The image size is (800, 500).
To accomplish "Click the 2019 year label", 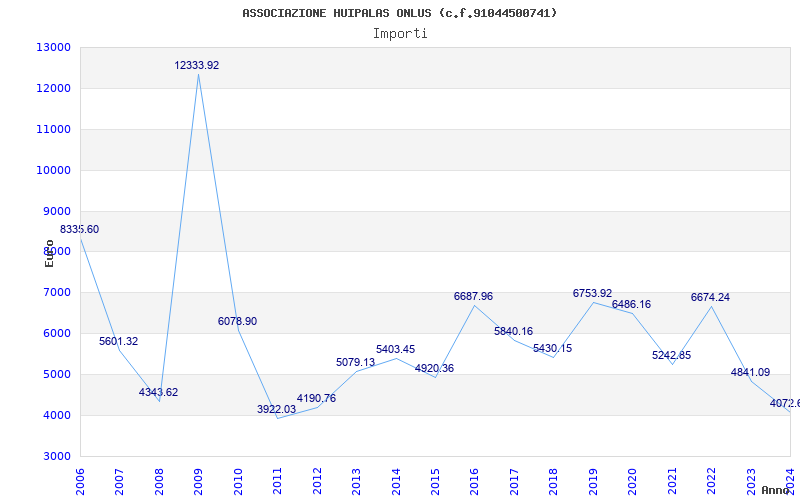I will click(x=593, y=482).
